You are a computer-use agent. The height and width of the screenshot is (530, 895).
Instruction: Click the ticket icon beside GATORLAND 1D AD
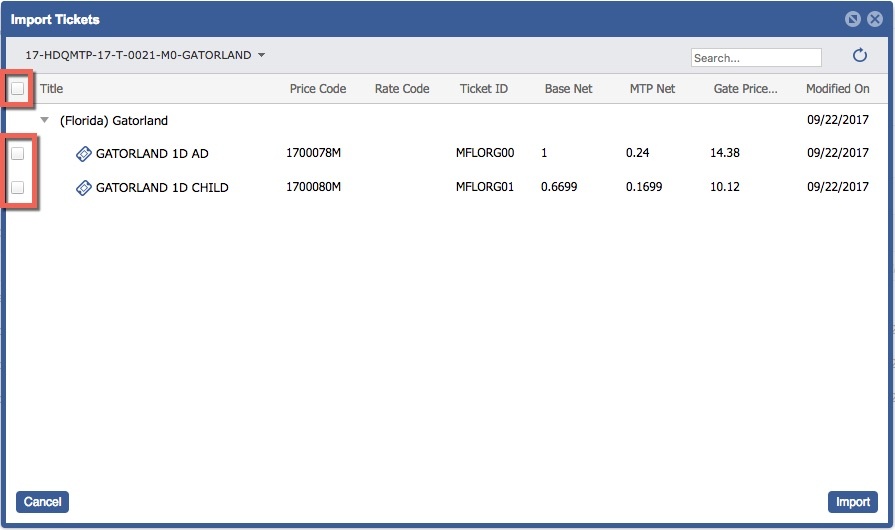(x=84, y=154)
